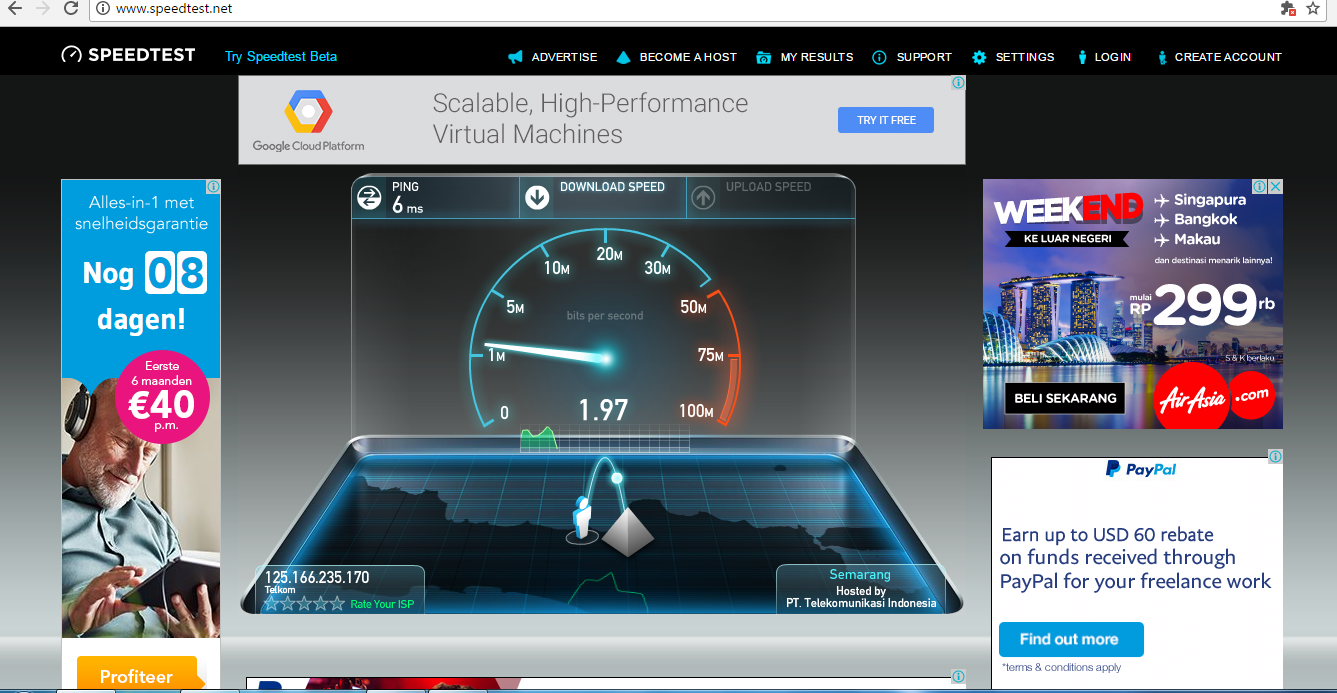
Task: Click the user person icon on map
Action: [x=582, y=518]
